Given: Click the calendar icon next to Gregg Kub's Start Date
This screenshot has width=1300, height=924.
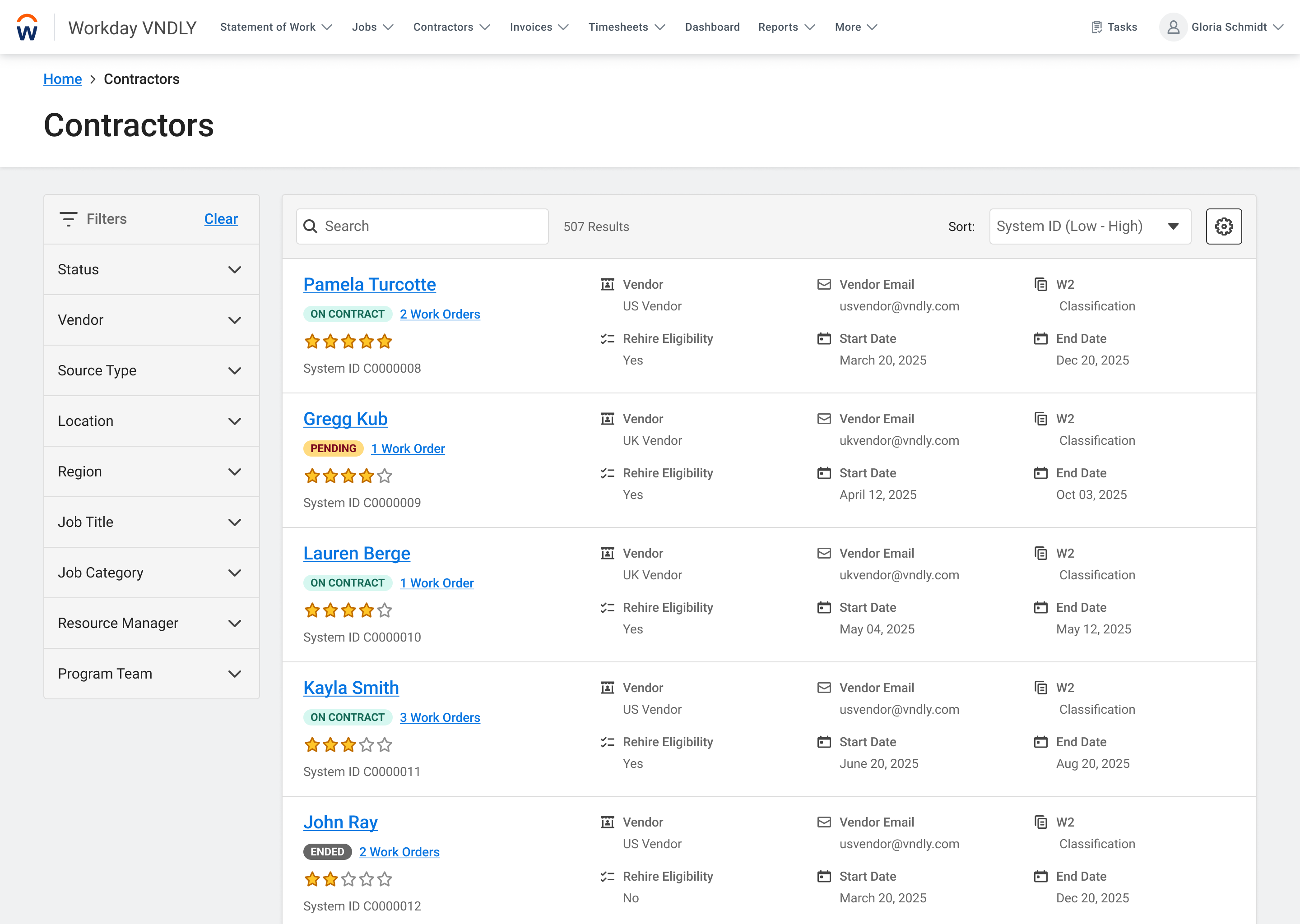Looking at the screenshot, I should tap(824, 473).
